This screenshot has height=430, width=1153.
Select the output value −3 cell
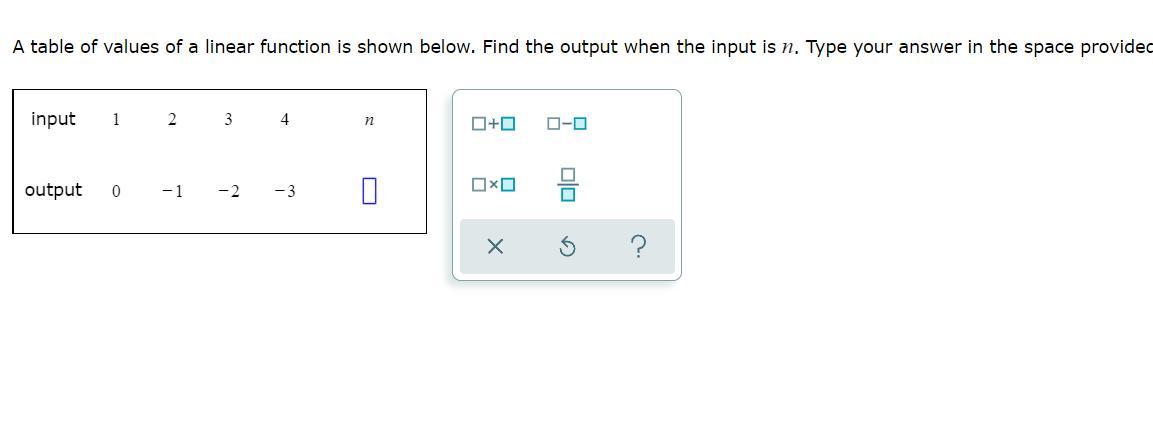pos(285,191)
